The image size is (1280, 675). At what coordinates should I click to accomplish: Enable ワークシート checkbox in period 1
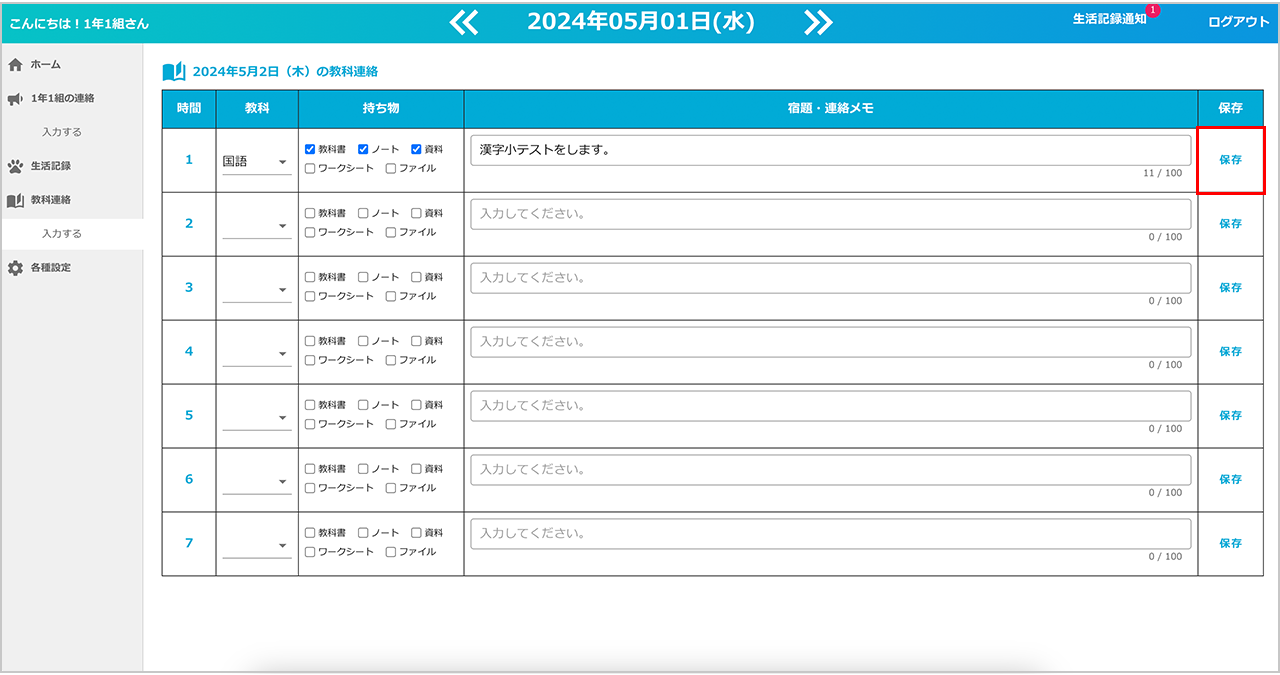[310, 168]
